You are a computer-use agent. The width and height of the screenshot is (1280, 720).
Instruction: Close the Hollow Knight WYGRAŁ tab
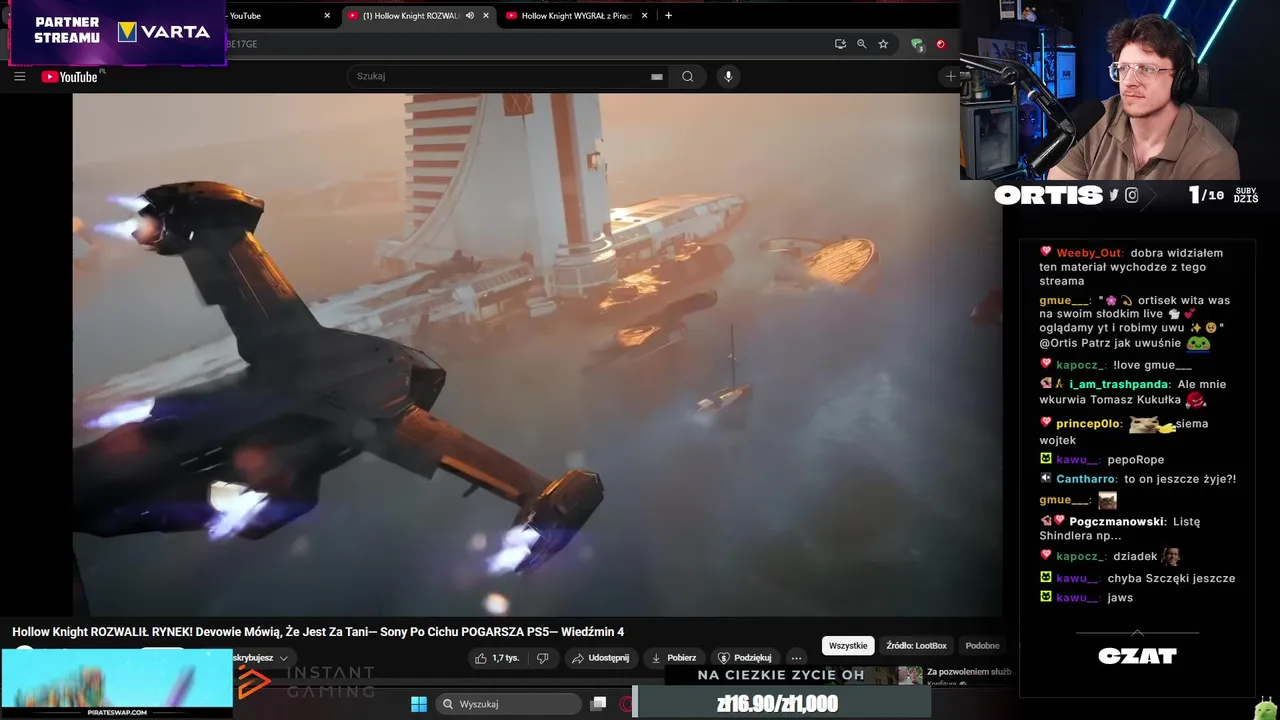[644, 15]
